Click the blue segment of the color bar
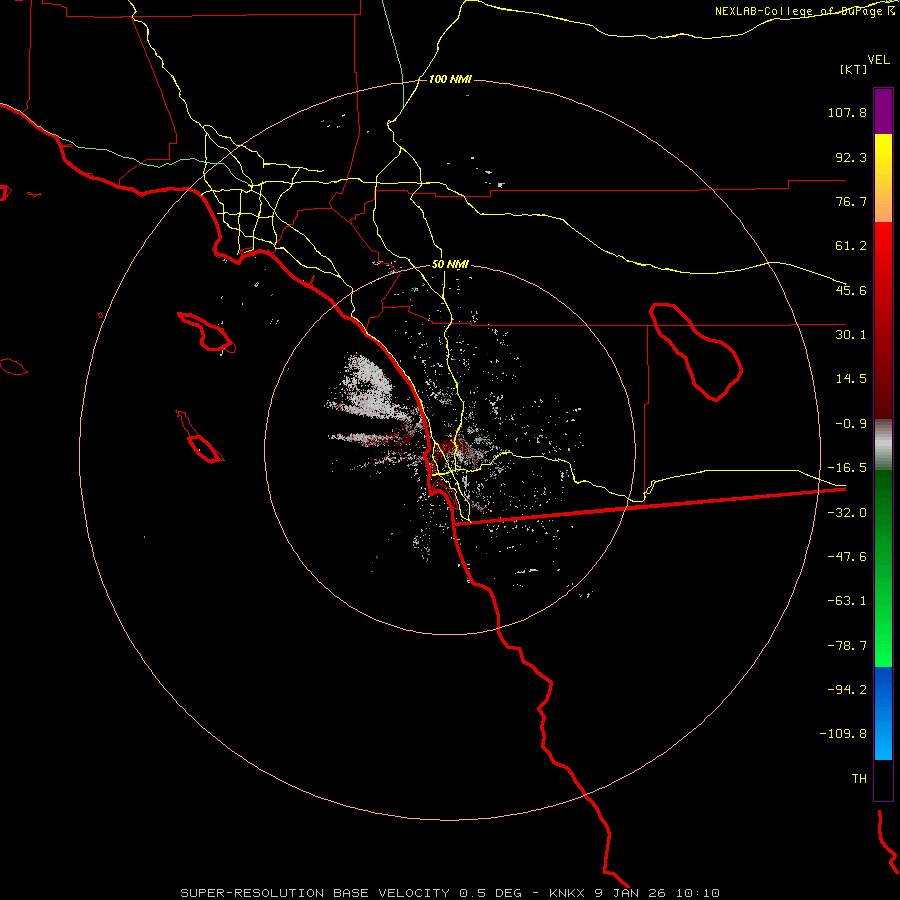 click(883, 713)
